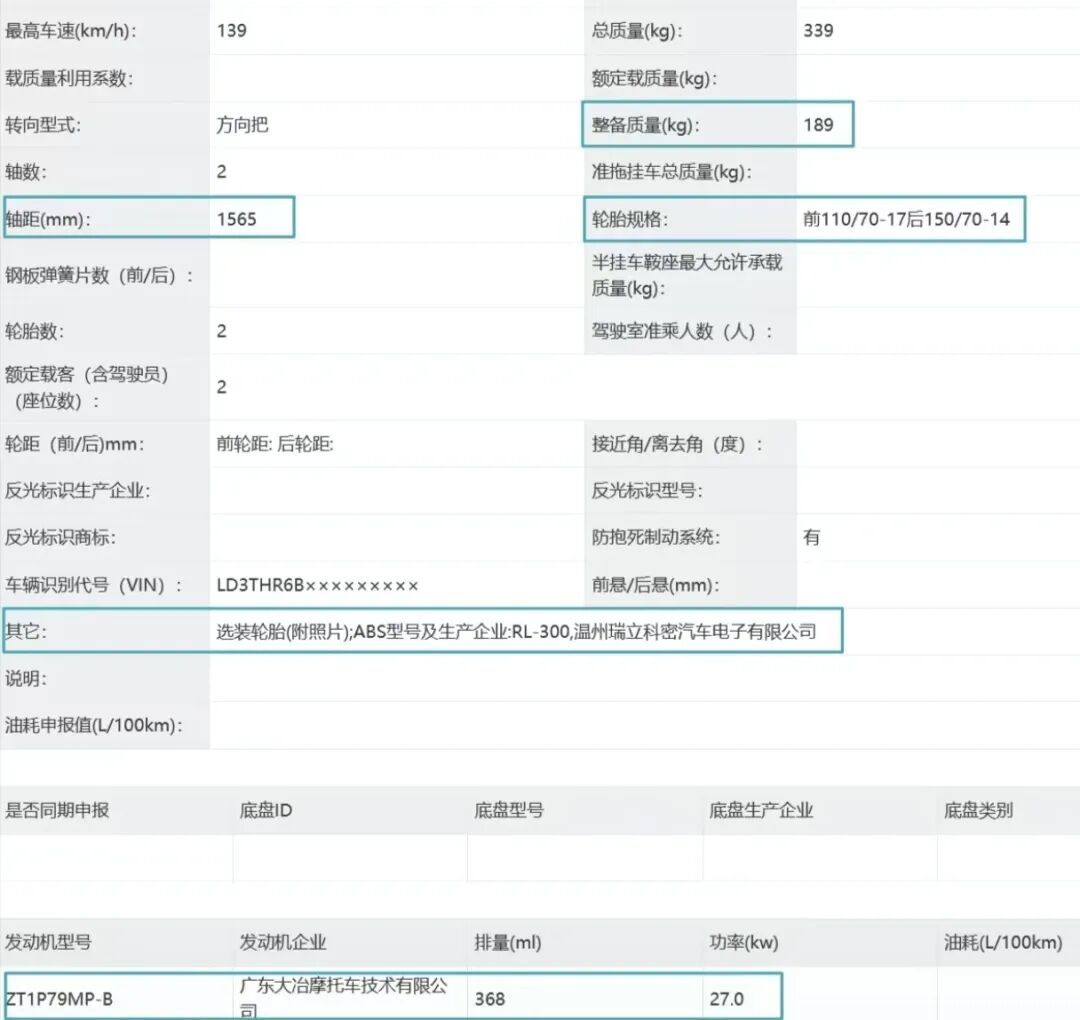
Task: Click the total mass value 339
Action: tap(818, 31)
